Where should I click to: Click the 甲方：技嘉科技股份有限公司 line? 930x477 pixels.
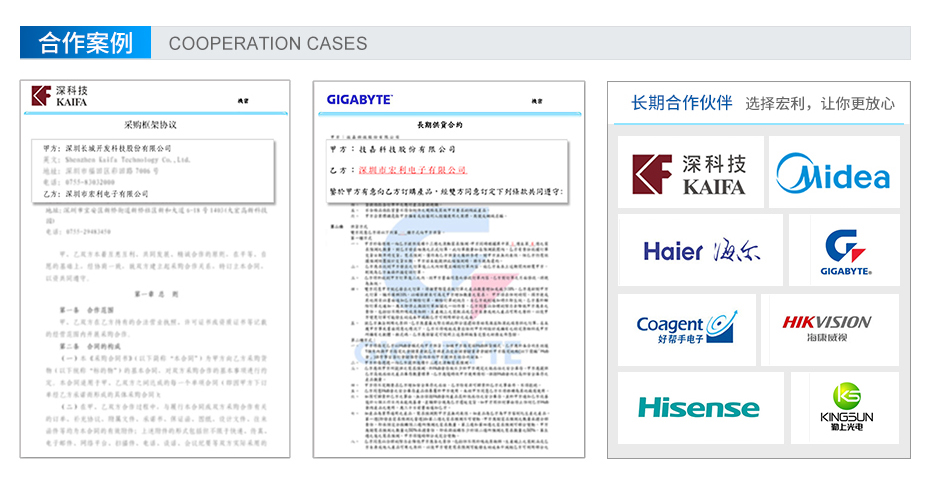[393, 150]
